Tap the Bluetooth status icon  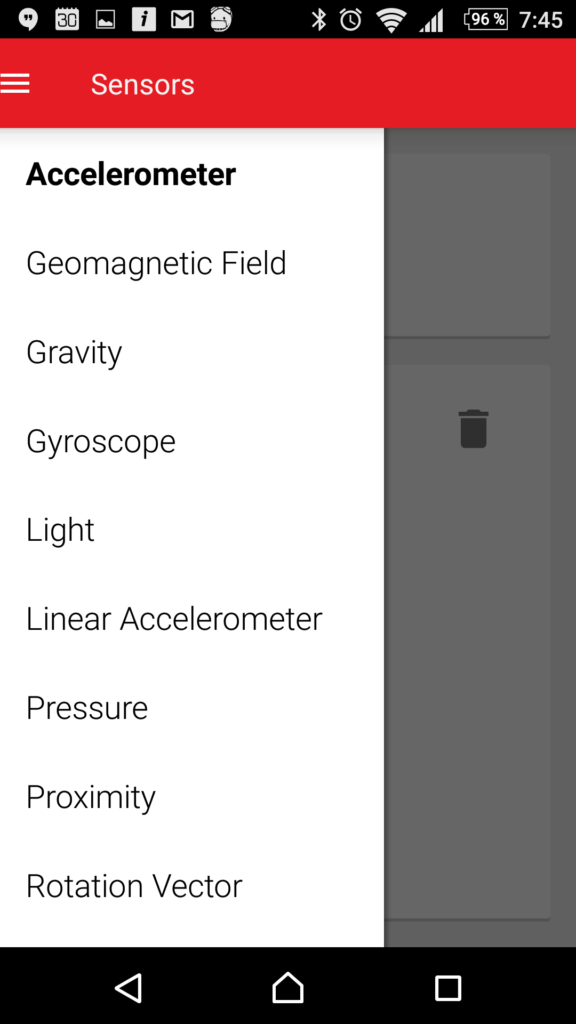(318, 20)
